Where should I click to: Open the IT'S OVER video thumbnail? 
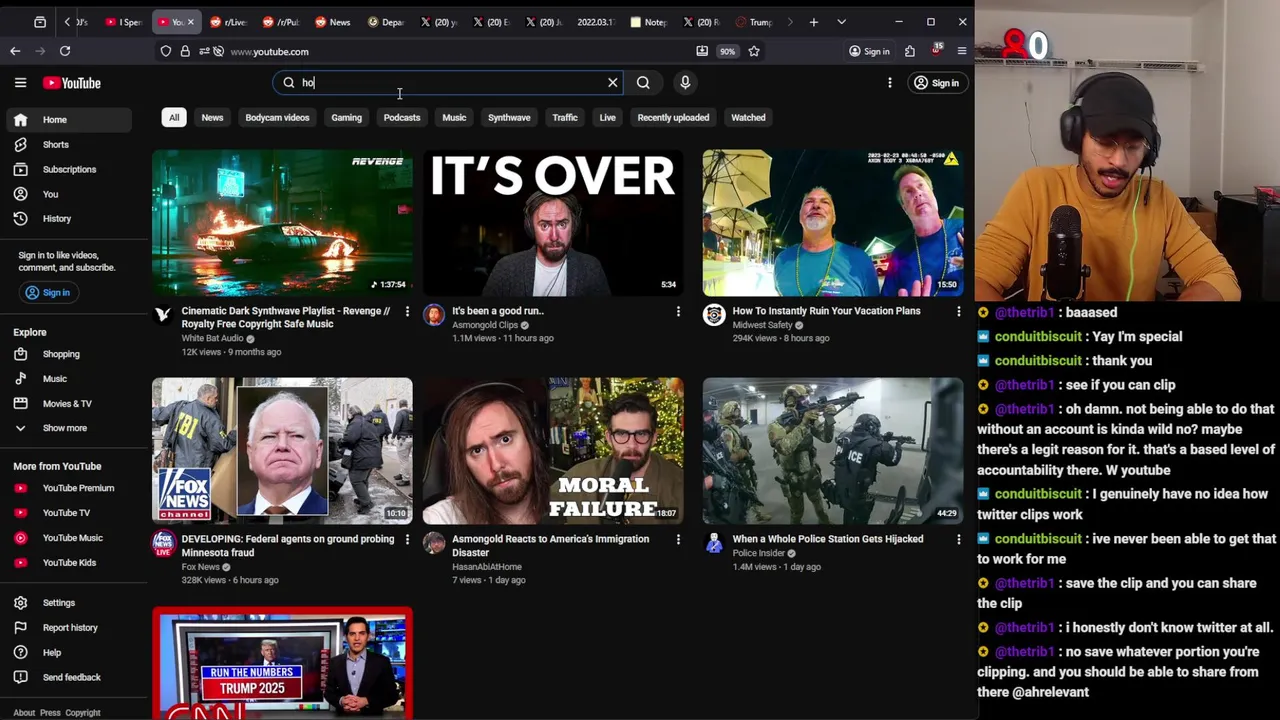[x=553, y=223]
